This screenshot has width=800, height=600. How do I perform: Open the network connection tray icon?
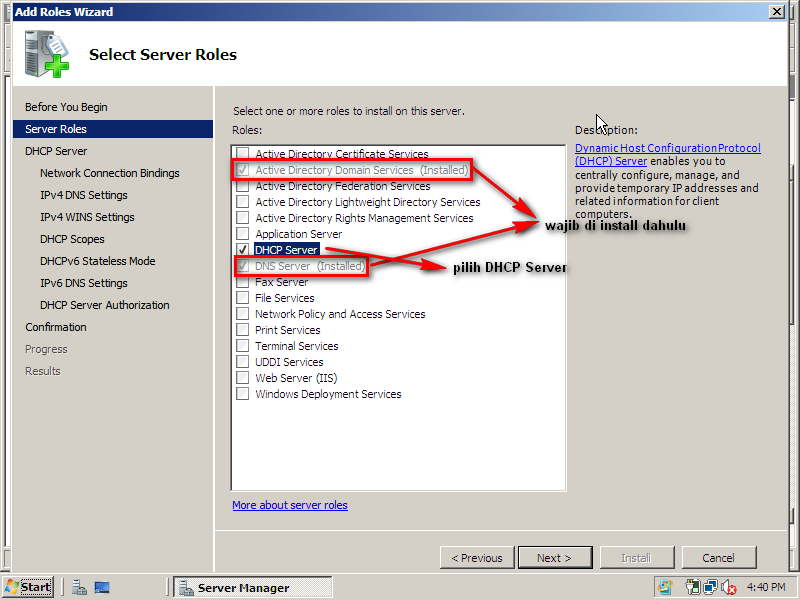coord(710,587)
